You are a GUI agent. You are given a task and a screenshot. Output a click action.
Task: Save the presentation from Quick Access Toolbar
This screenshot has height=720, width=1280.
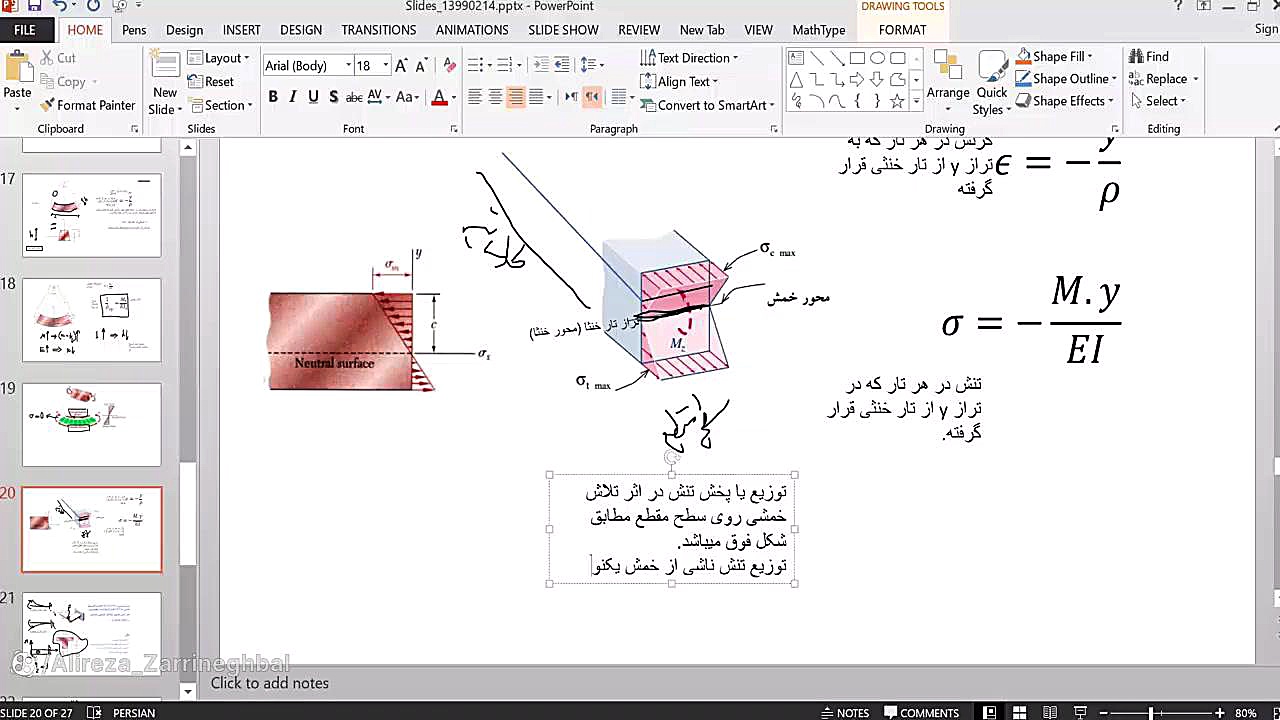[x=35, y=6]
